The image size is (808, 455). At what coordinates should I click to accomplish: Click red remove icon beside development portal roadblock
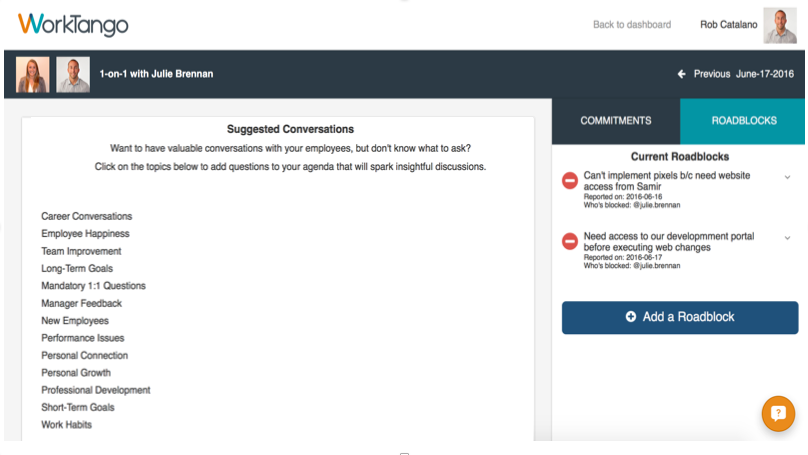click(x=569, y=241)
